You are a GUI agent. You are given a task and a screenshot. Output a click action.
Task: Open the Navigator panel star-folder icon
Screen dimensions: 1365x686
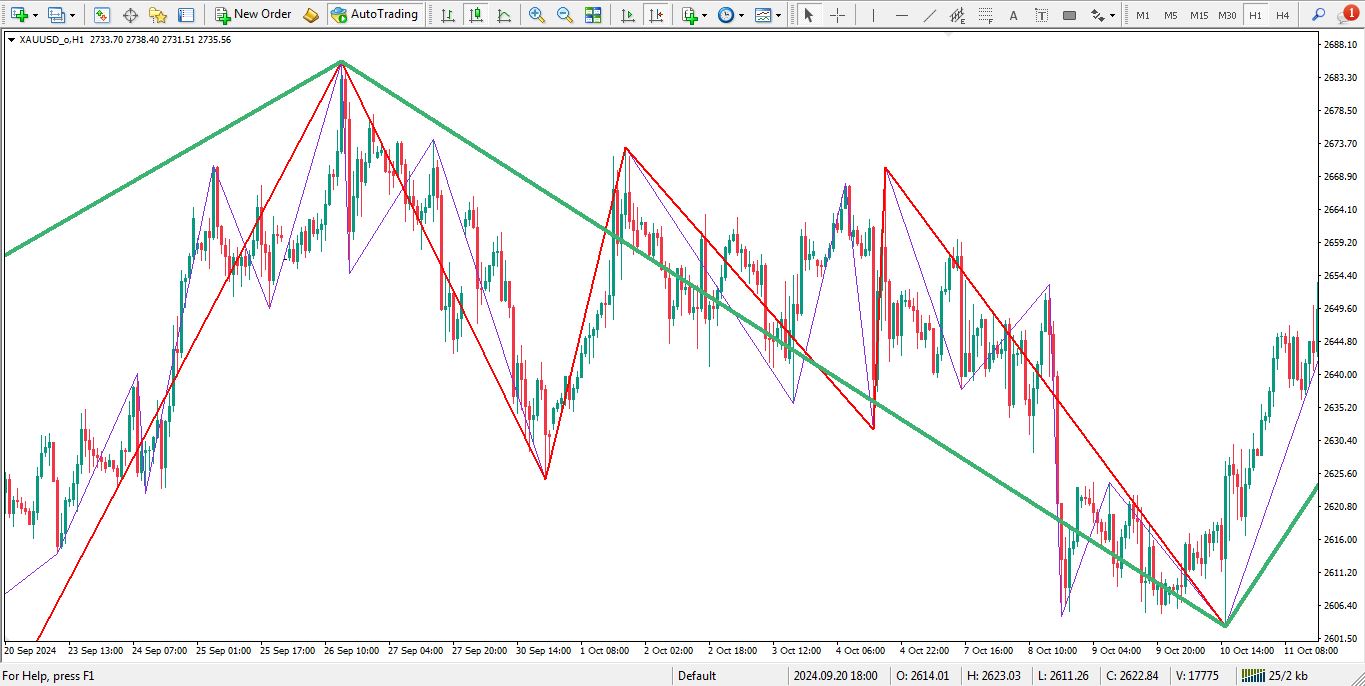coord(158,15)
